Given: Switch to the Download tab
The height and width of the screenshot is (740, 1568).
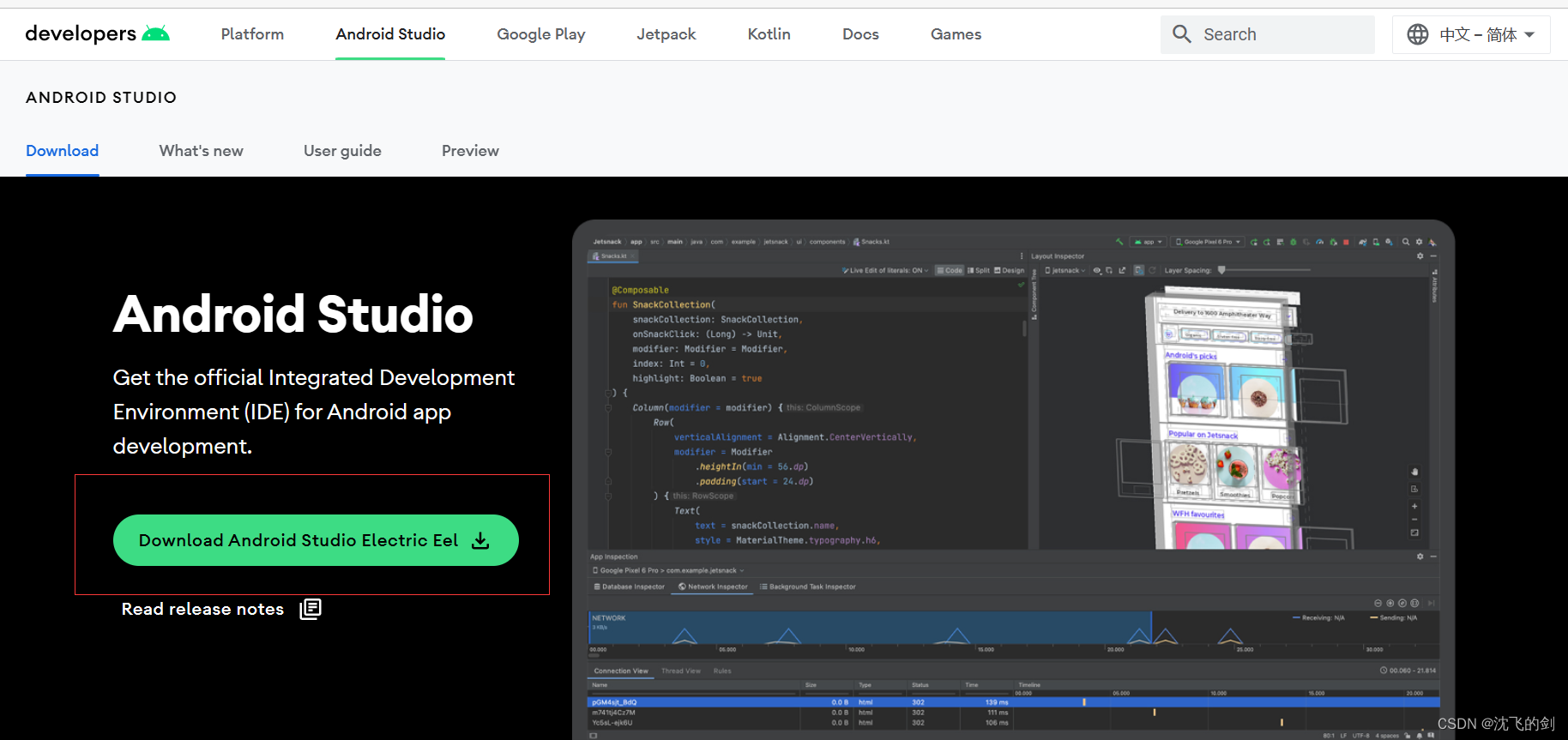Looking at the screenshot, I should 63,151.
